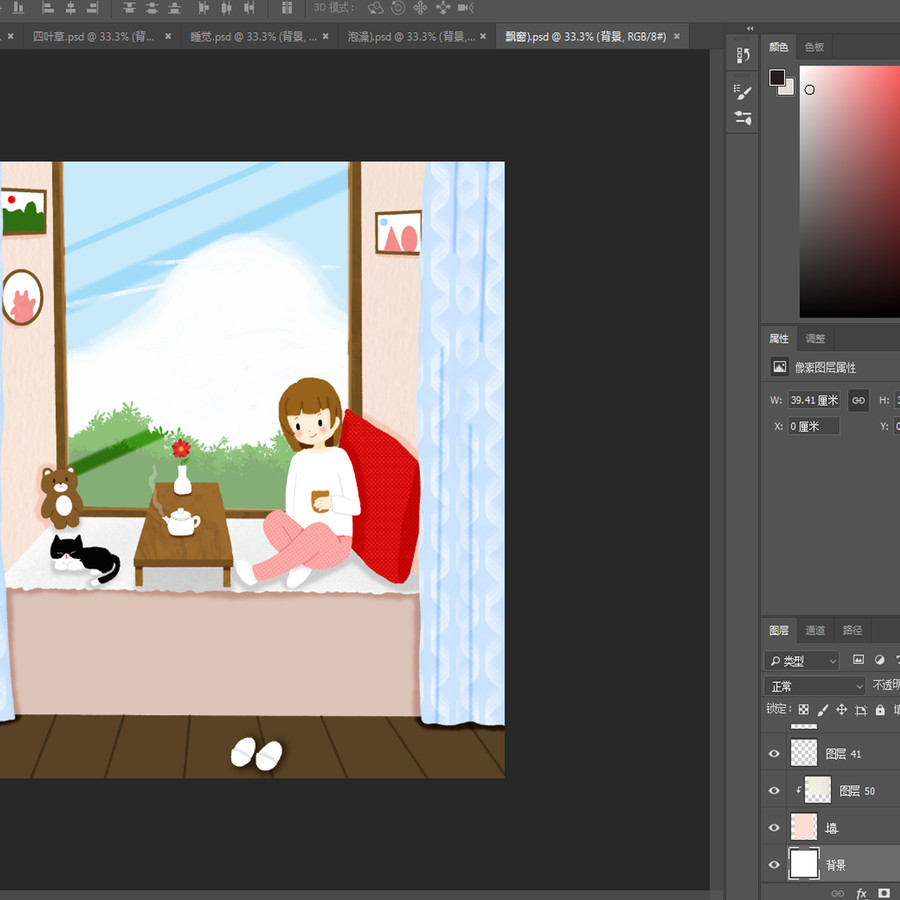Click the color picker field circle marker
900x900 pixels.
click(x=809, y=90)
